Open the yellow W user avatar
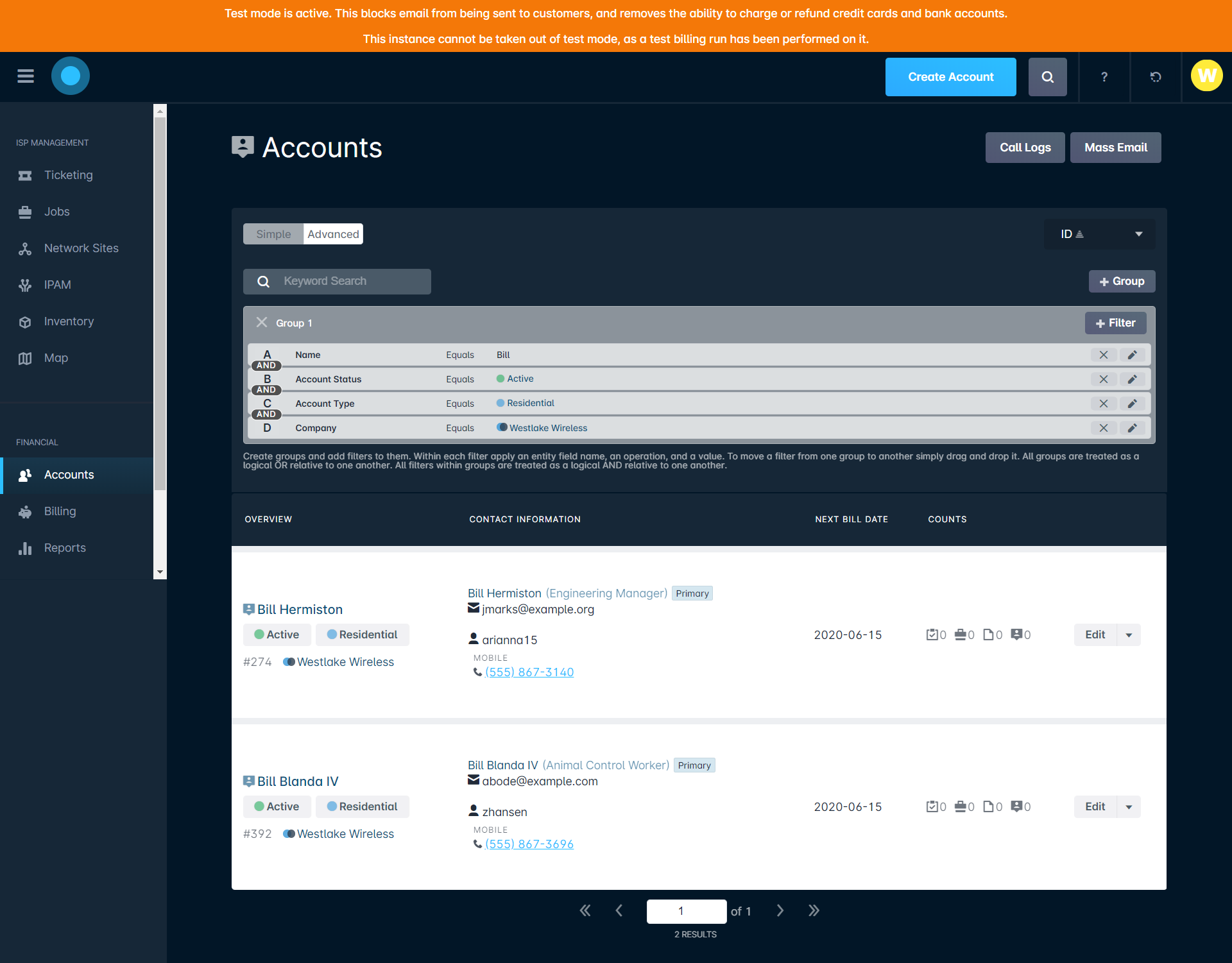Screen dimensions: 1232x963 (x=1206, y=76)
